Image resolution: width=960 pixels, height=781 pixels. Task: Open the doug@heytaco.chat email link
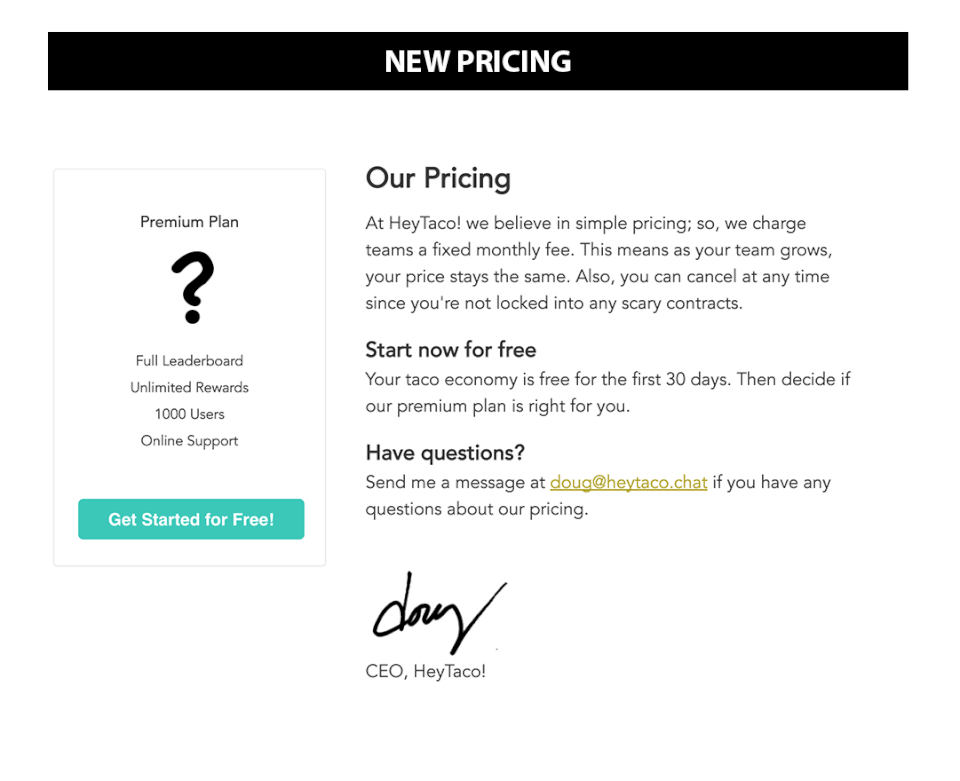tap(628, 482)
